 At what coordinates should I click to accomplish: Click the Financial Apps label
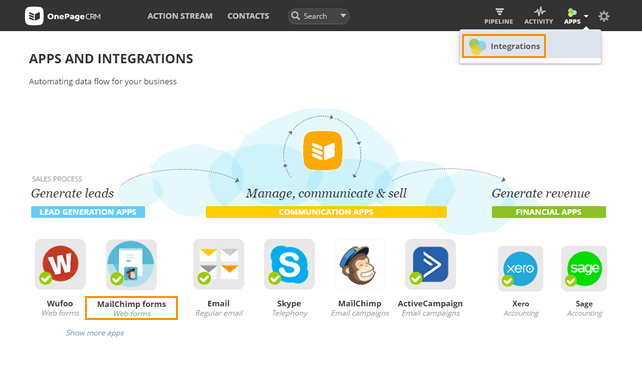[x=549, y=212]
